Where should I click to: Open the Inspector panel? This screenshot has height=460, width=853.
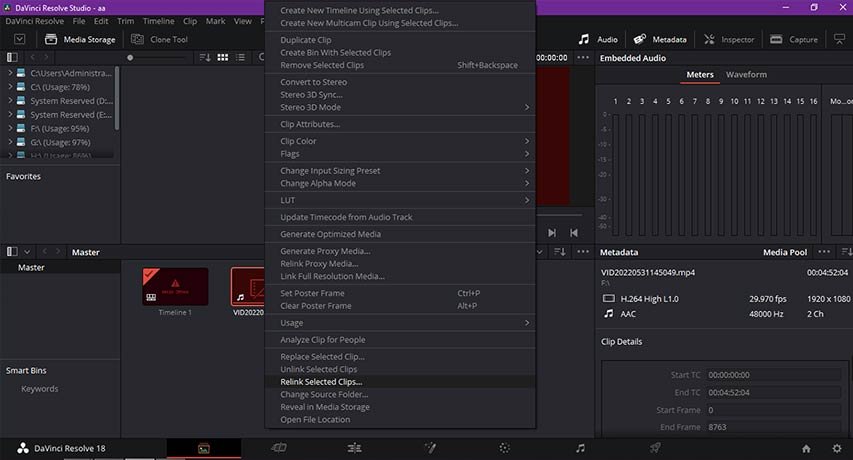(x=729, y=39)
